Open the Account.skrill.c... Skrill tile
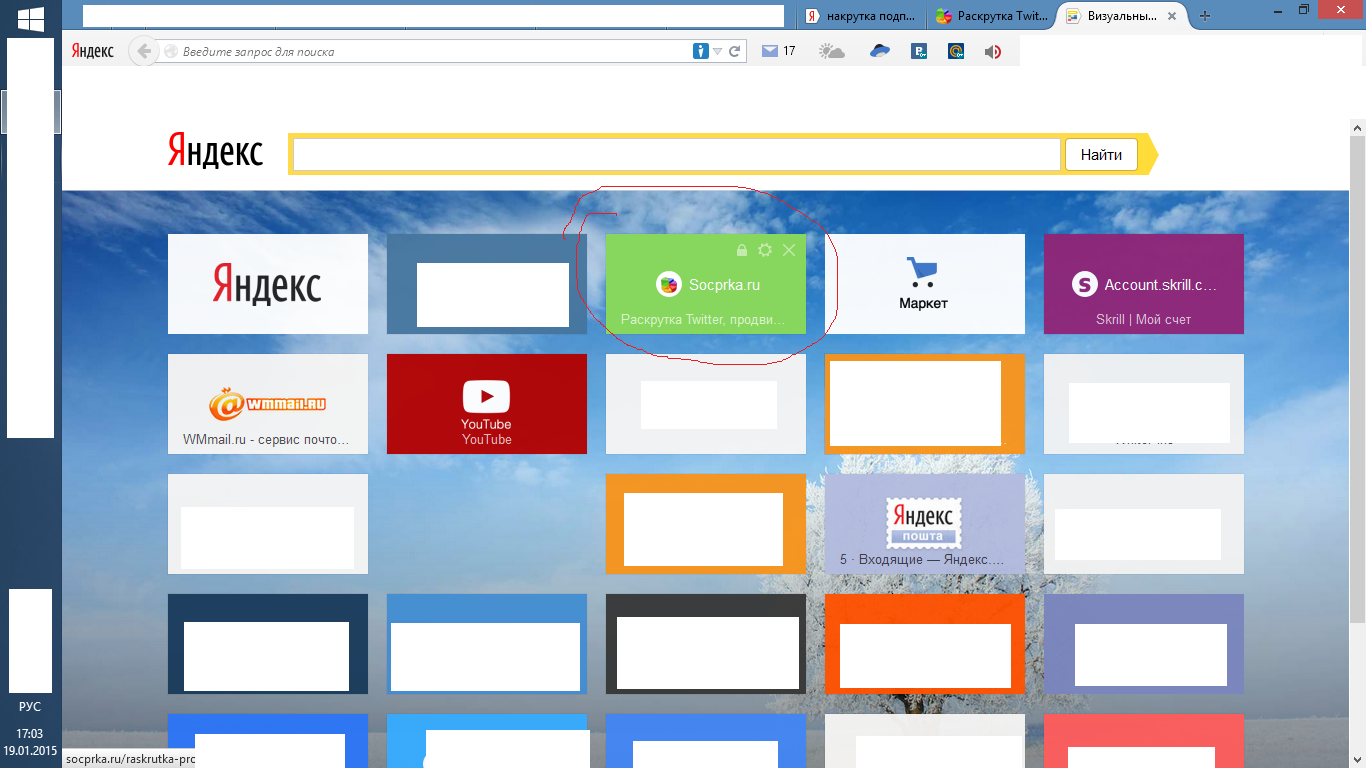Viewport: 1366px width, 768px height. (x=1144, y=284)
